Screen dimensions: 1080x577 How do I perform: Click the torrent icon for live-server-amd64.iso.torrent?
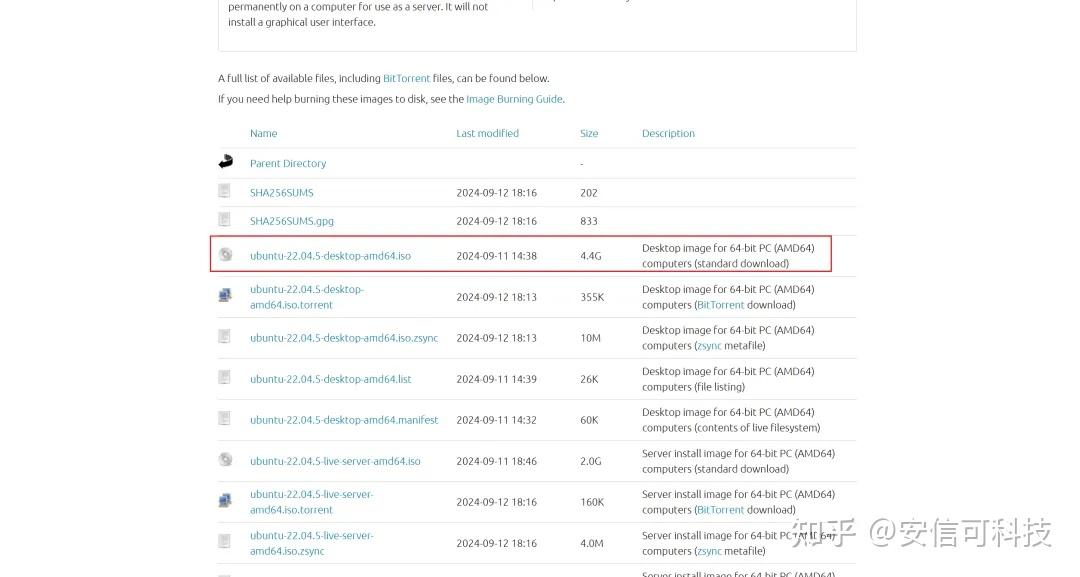(225, 501)
